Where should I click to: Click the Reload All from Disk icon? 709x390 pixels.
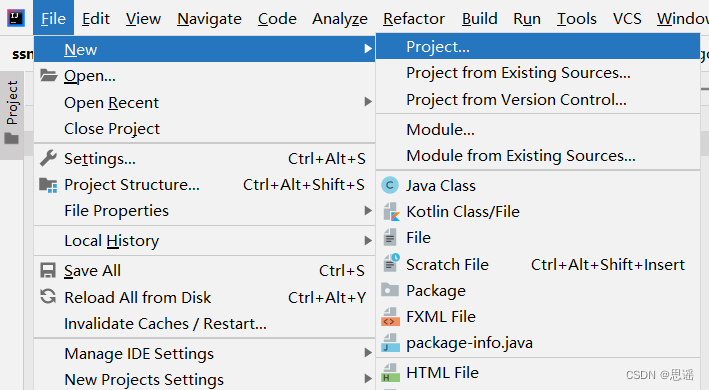click(x=48, y=297)
